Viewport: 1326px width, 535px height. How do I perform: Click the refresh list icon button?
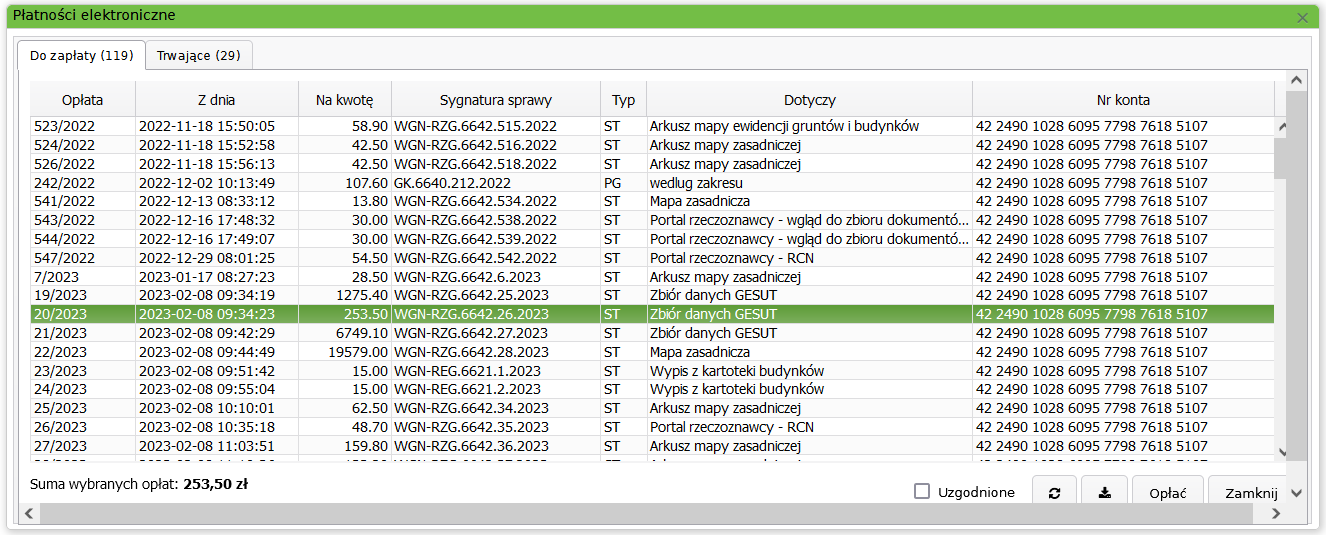[x=1054, y=493]
